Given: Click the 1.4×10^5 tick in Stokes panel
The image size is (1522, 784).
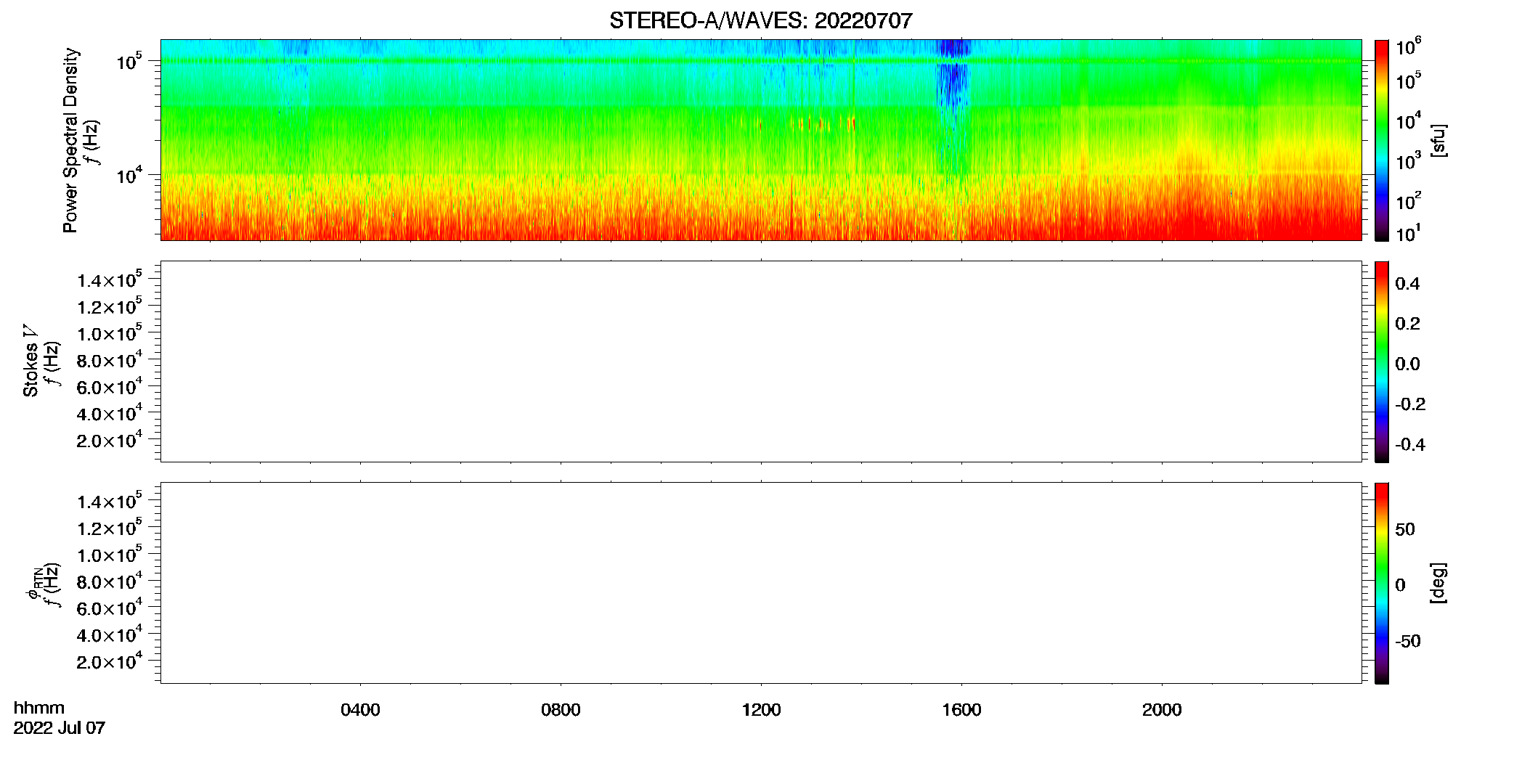Looking at the screenshot, I should click(110, 279).
